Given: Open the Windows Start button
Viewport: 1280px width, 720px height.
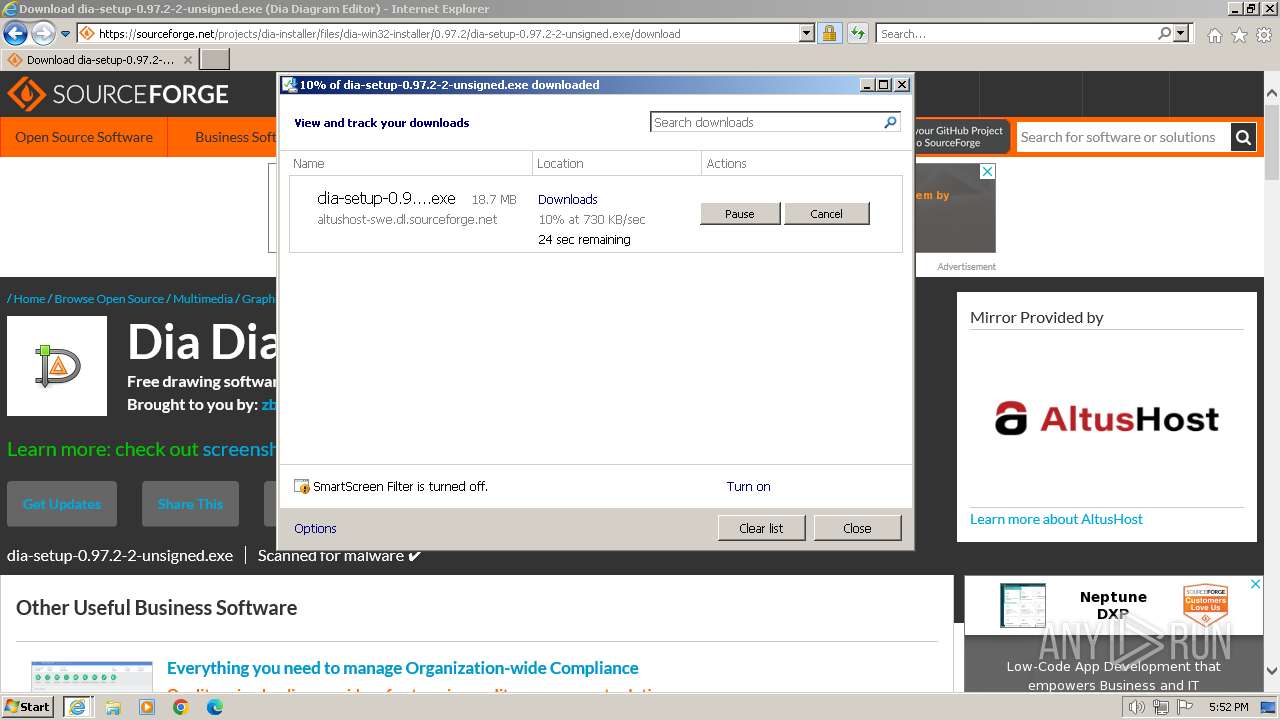Looking at the screenshot, I should pyautogui.click(x=28, y=706).
